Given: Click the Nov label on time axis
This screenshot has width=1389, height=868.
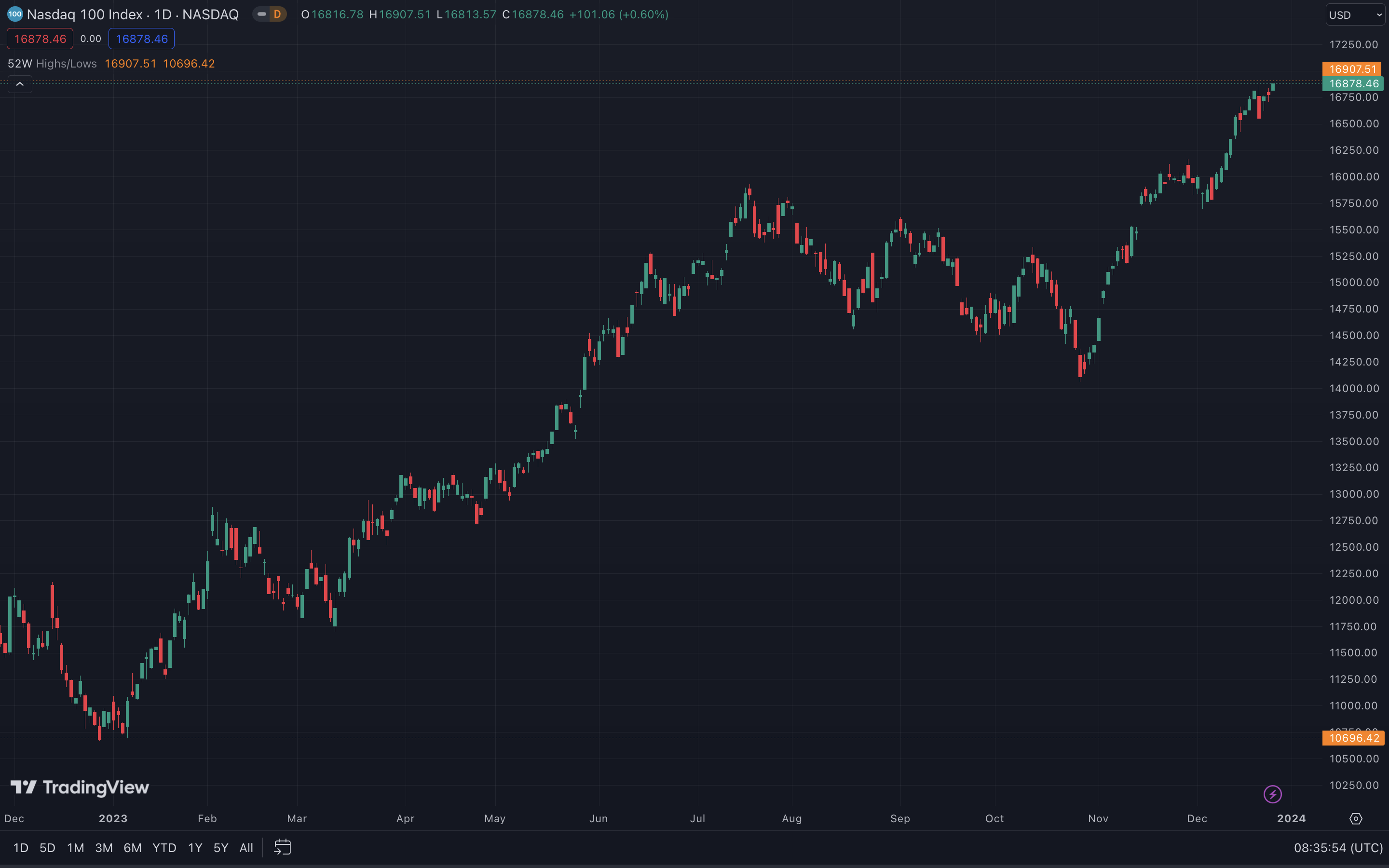Looking at the screenshot, I should [x=1098, y=819].
